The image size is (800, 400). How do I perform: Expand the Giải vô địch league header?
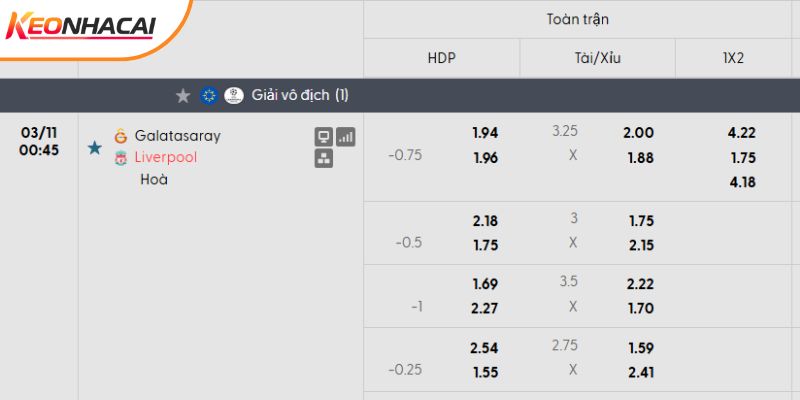click(x=300, y=96)
